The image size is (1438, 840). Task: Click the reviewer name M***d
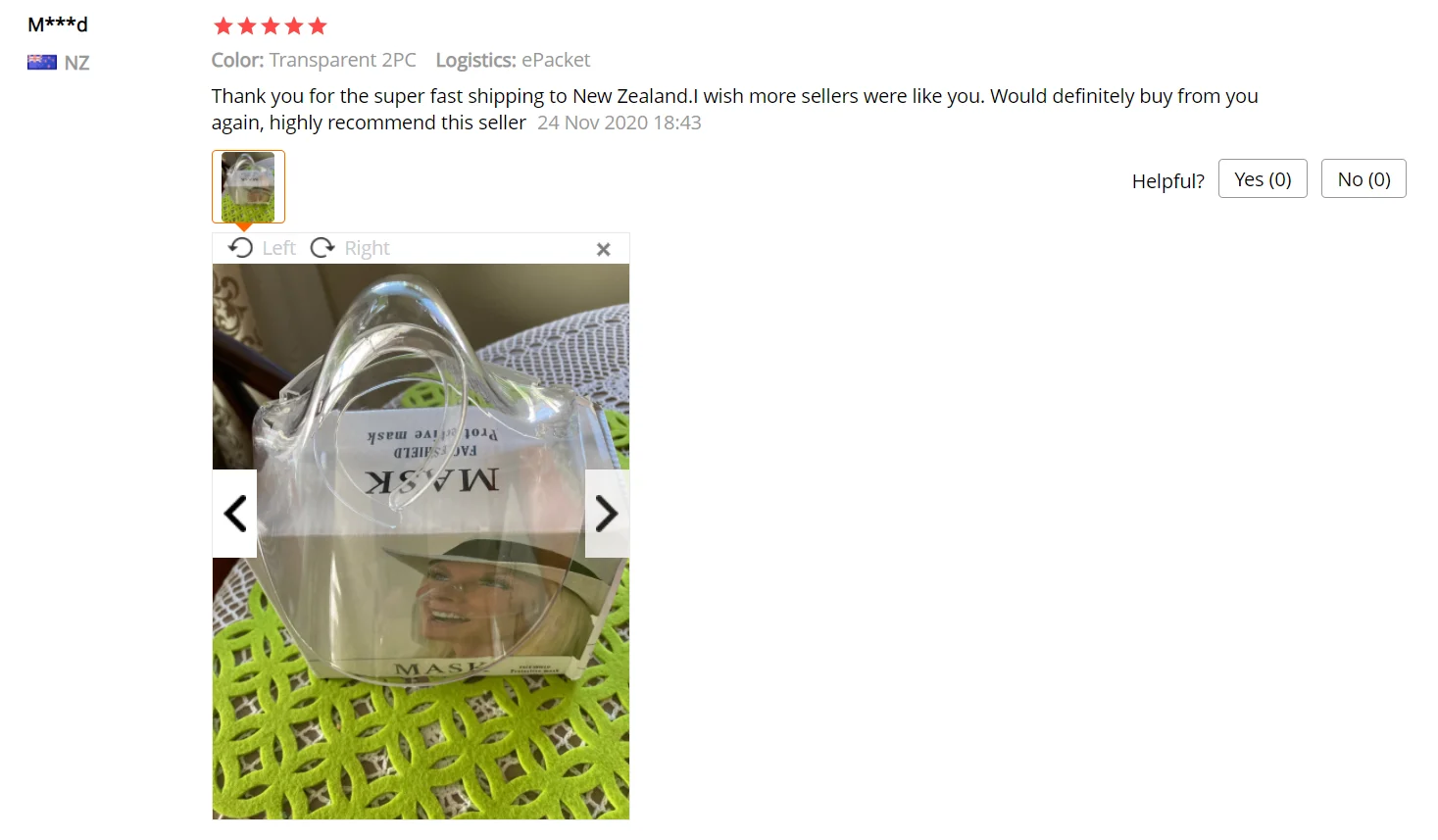(x=58, y=25)
